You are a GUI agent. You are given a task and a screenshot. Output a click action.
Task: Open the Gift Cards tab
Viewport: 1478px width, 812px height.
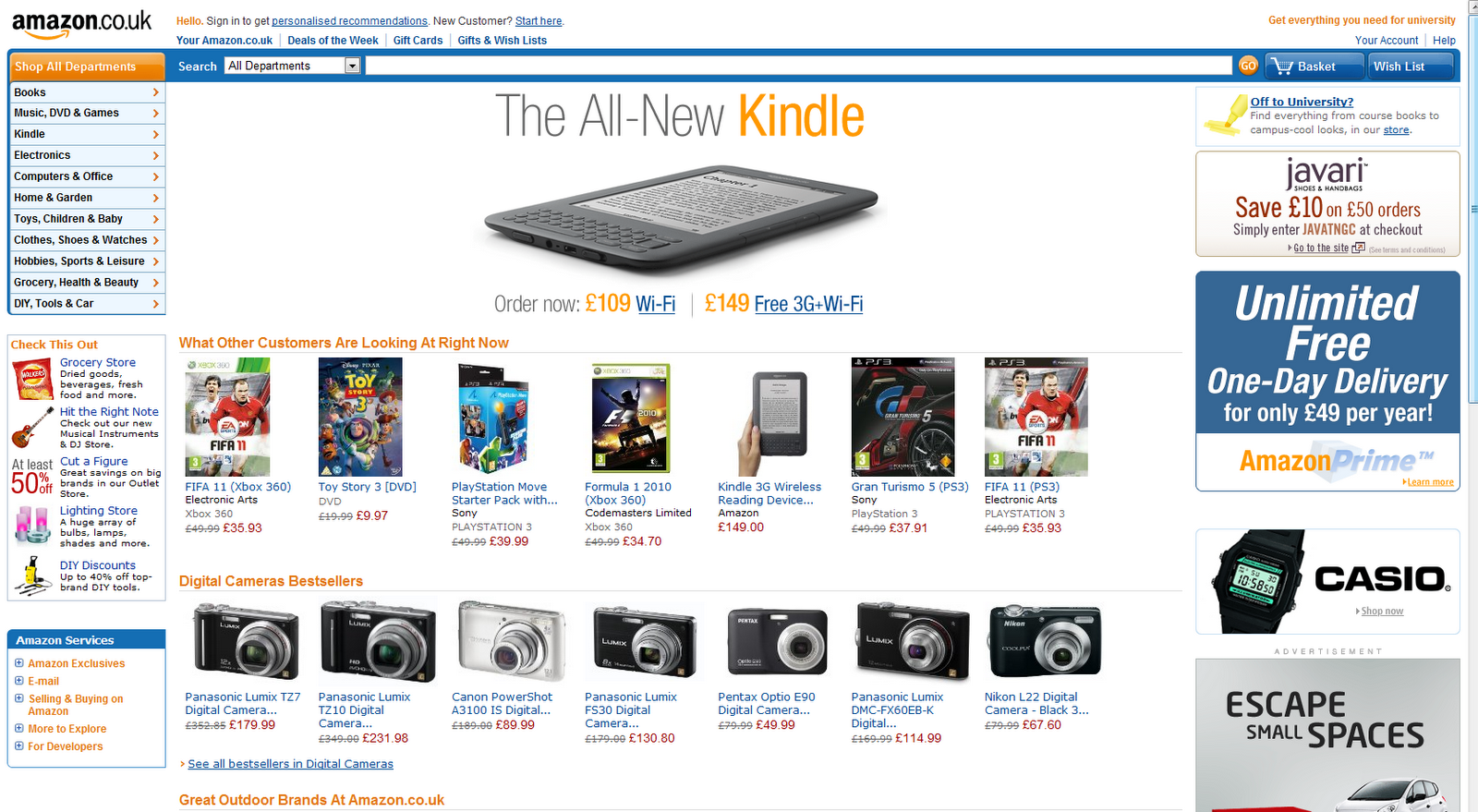pyautogui.click(x=418, y=41)
